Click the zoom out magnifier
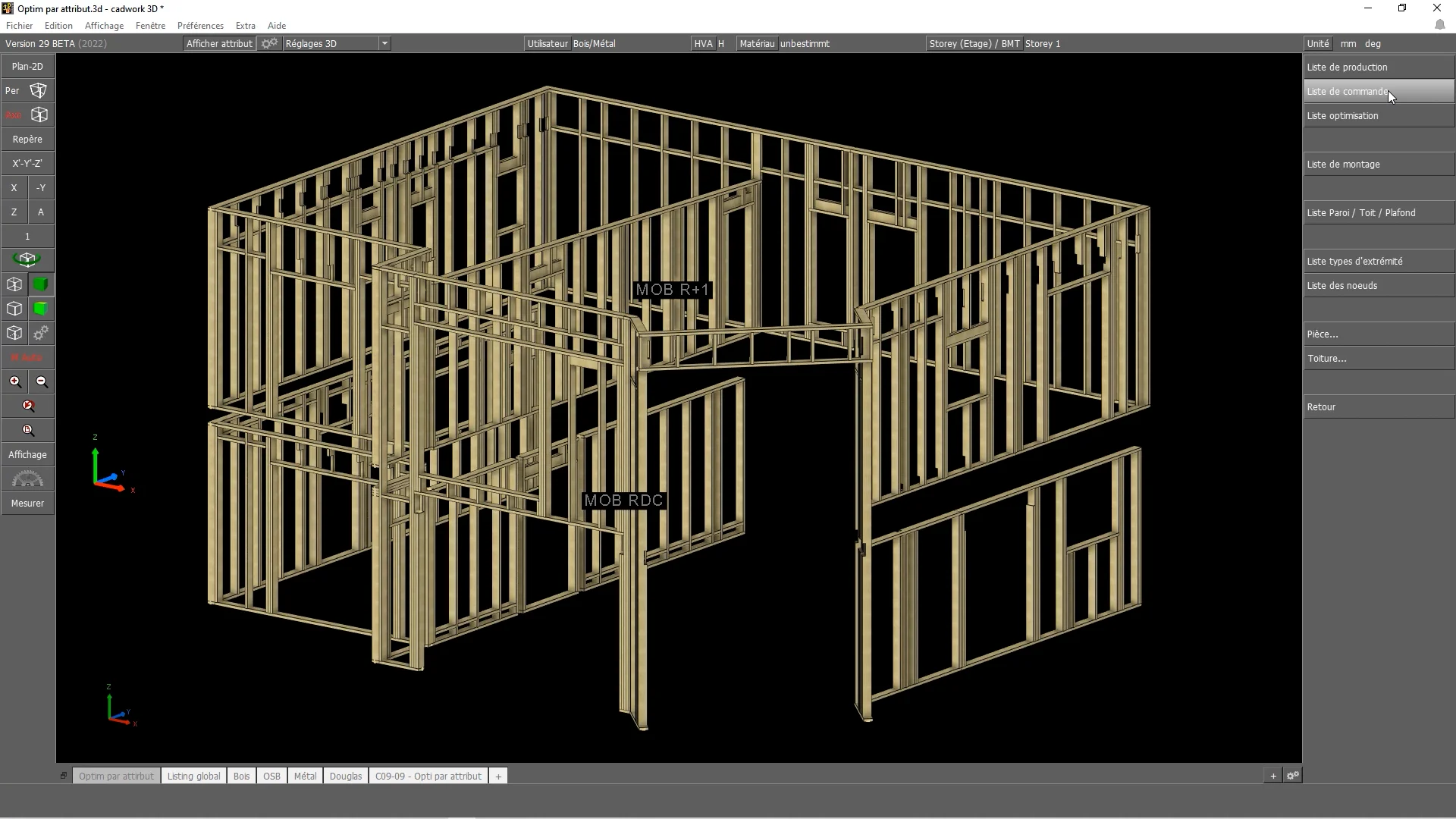The image size is (1456, 819). (x=42, y=382)
